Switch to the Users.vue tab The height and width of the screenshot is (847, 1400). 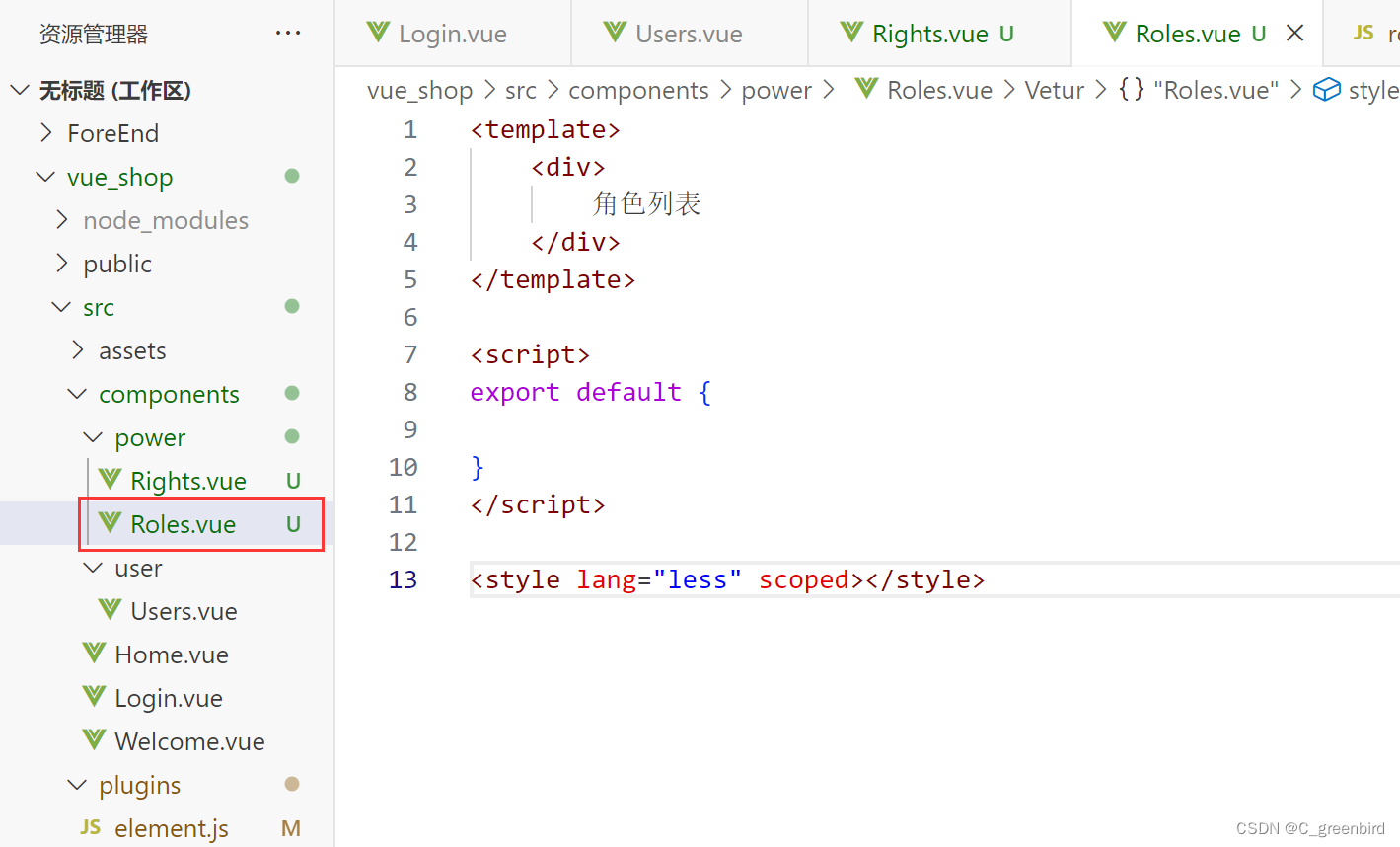(x=690, y=34)
